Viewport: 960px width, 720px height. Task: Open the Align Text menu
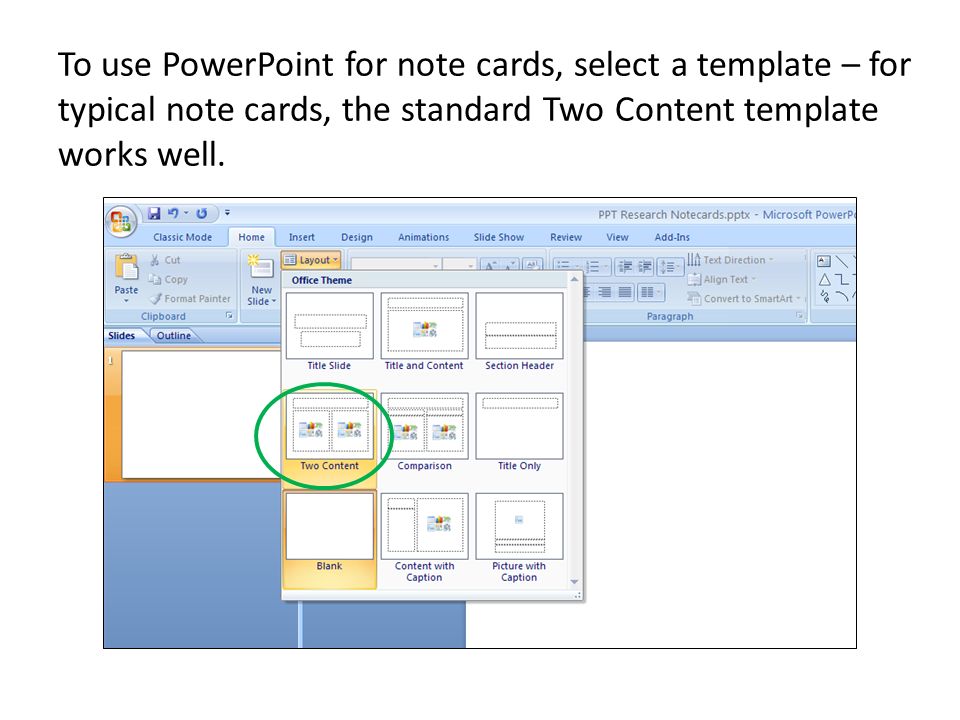(x=722, y=279)
